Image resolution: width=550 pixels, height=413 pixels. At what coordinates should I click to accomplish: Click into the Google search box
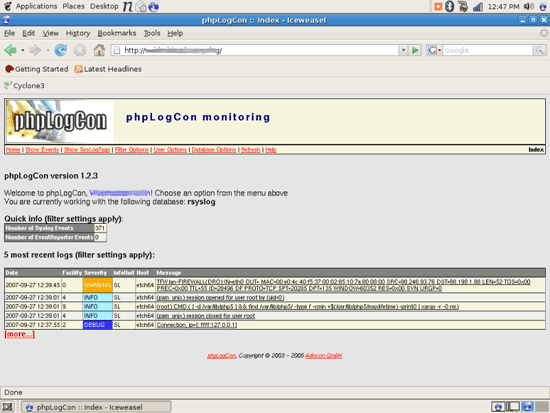(488, 50)
